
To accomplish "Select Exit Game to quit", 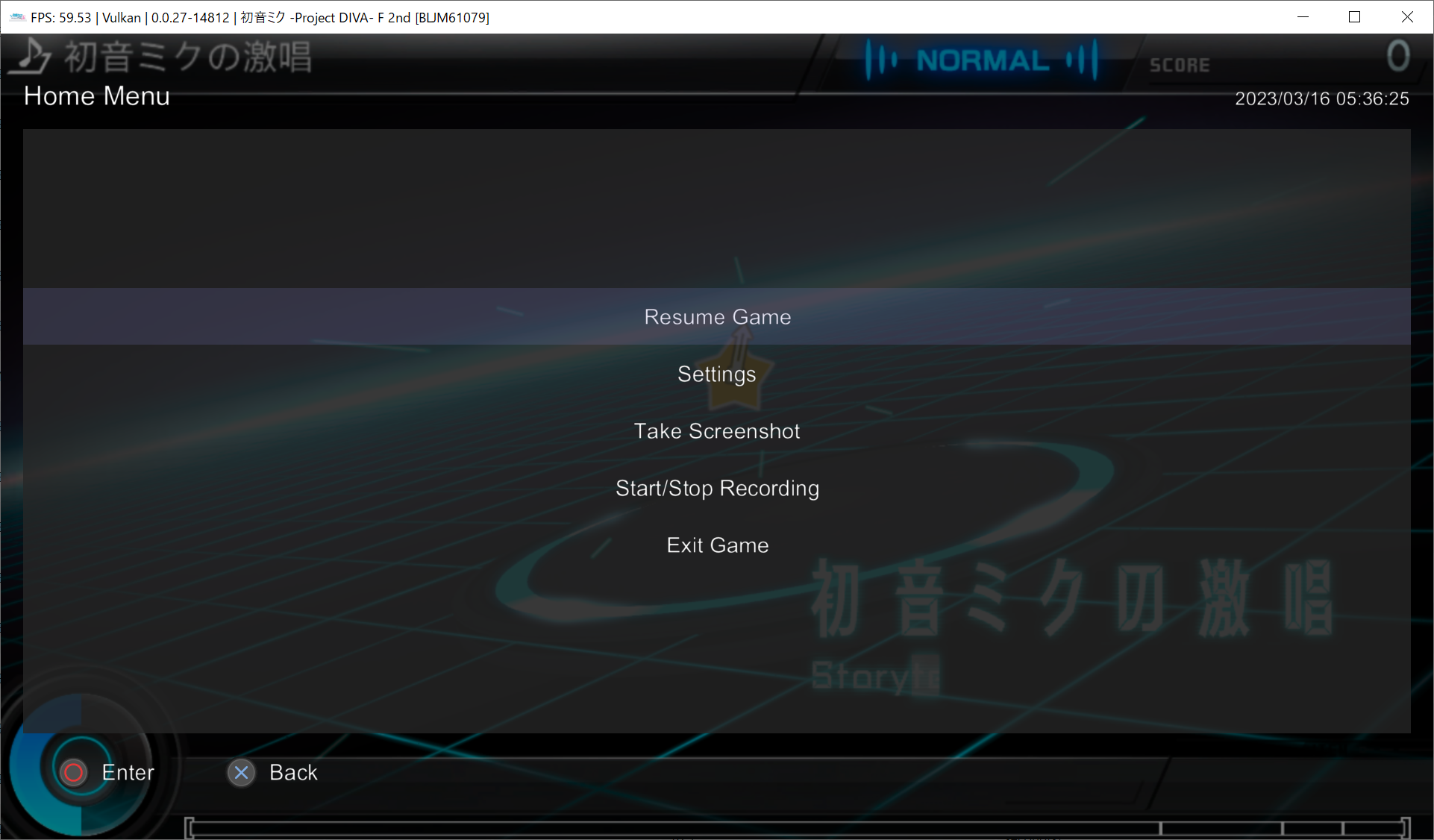I will pyautogui.click(x=717, y=545).
